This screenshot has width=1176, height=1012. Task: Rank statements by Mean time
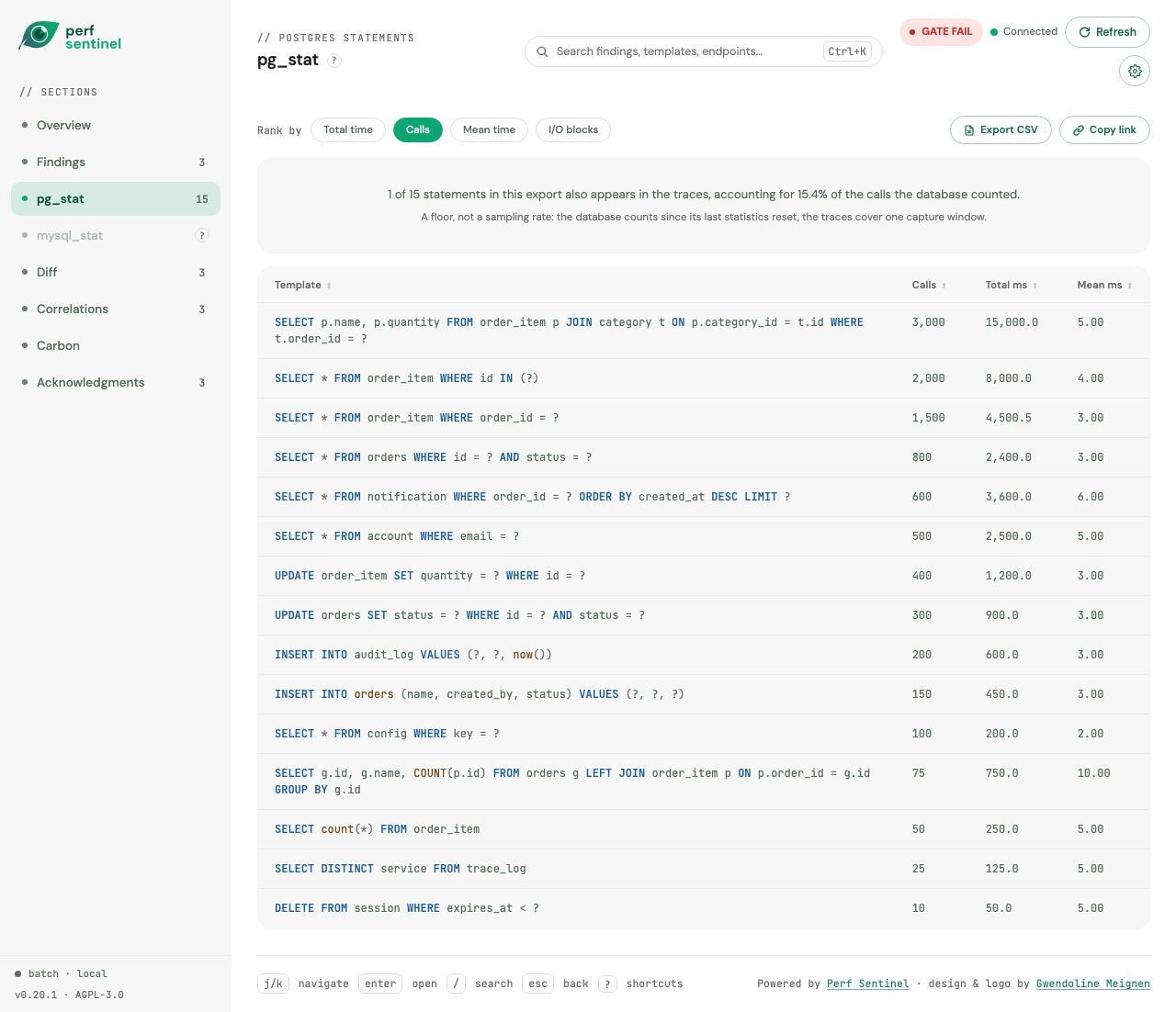[489, 129]
